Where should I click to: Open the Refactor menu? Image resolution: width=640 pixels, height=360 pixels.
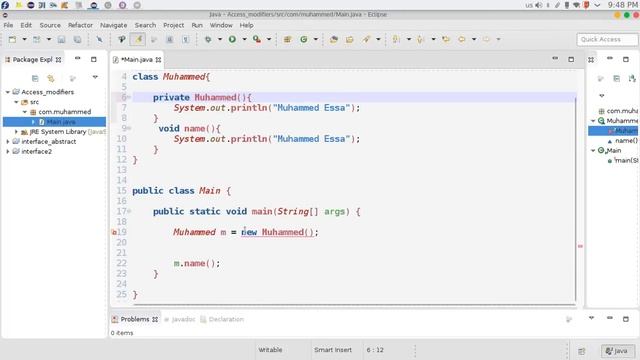click(80, 25)
